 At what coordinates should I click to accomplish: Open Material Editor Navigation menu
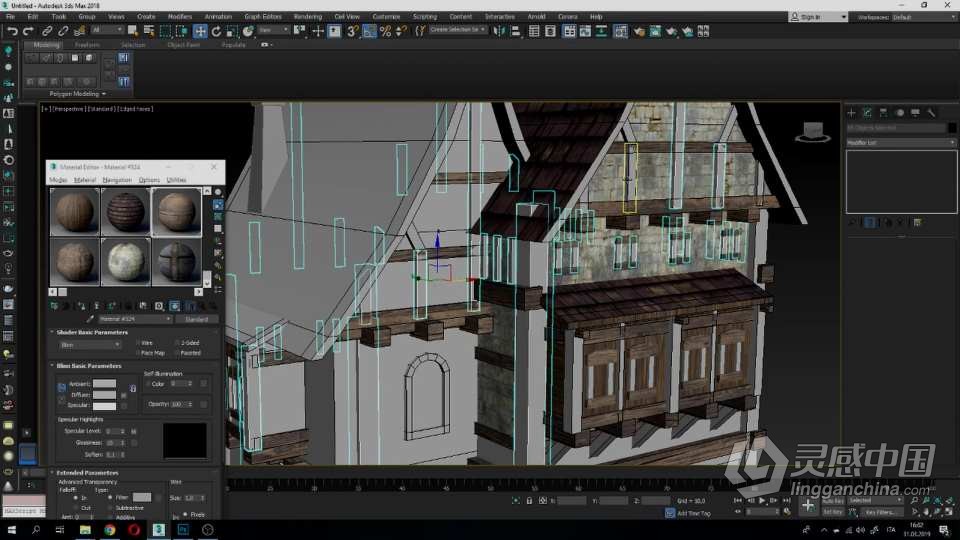(x=117, y=180)
